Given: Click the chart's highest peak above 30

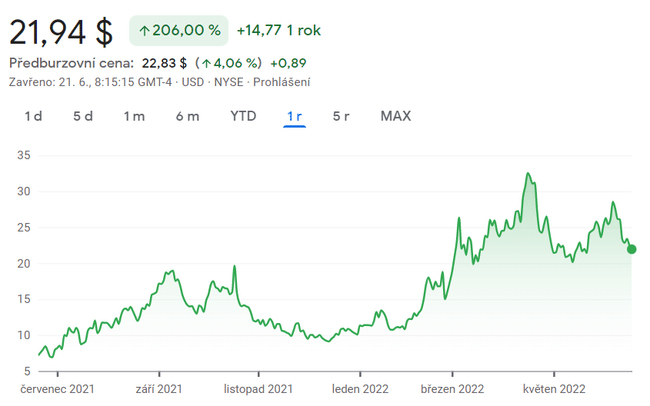Looking at the screenshot, I should pyautogui.click(x=527, y=174).
